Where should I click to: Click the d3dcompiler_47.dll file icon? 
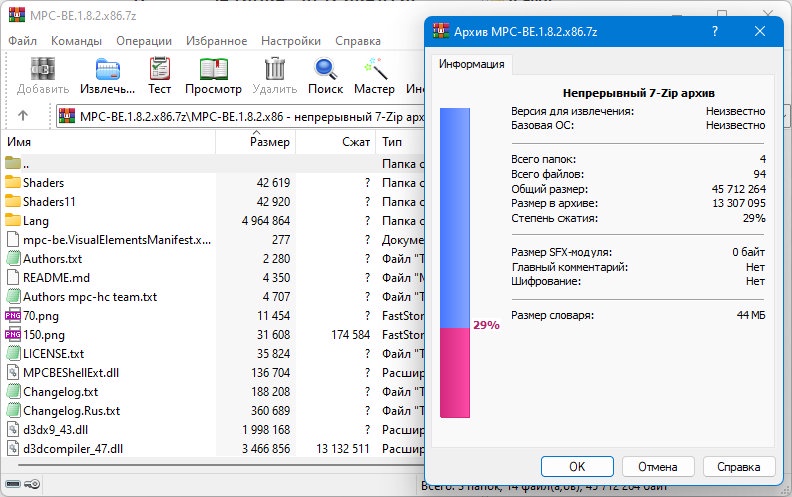(13, 449)
